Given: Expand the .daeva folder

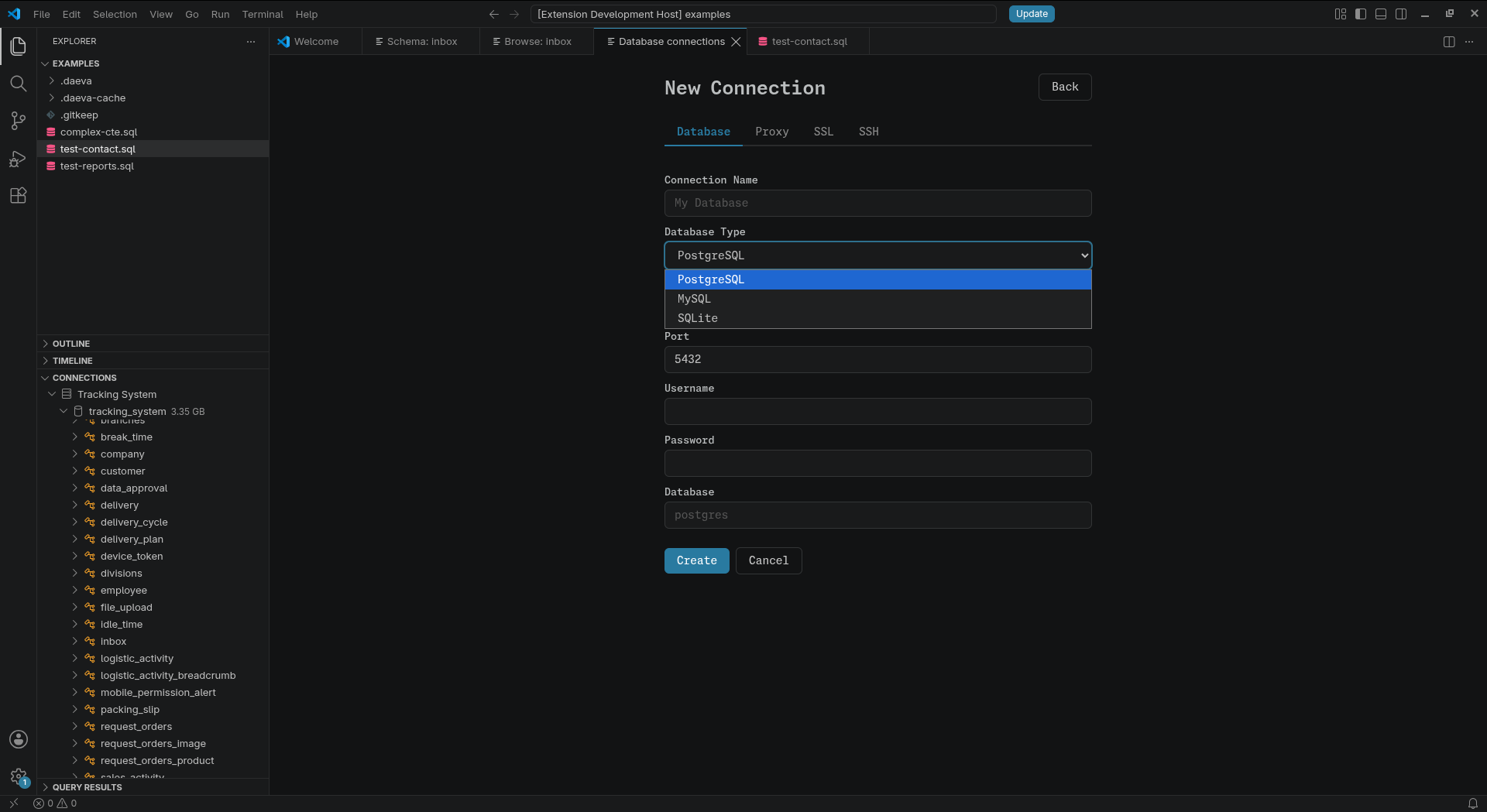Looking at the screenshot, I should [52, 81].
